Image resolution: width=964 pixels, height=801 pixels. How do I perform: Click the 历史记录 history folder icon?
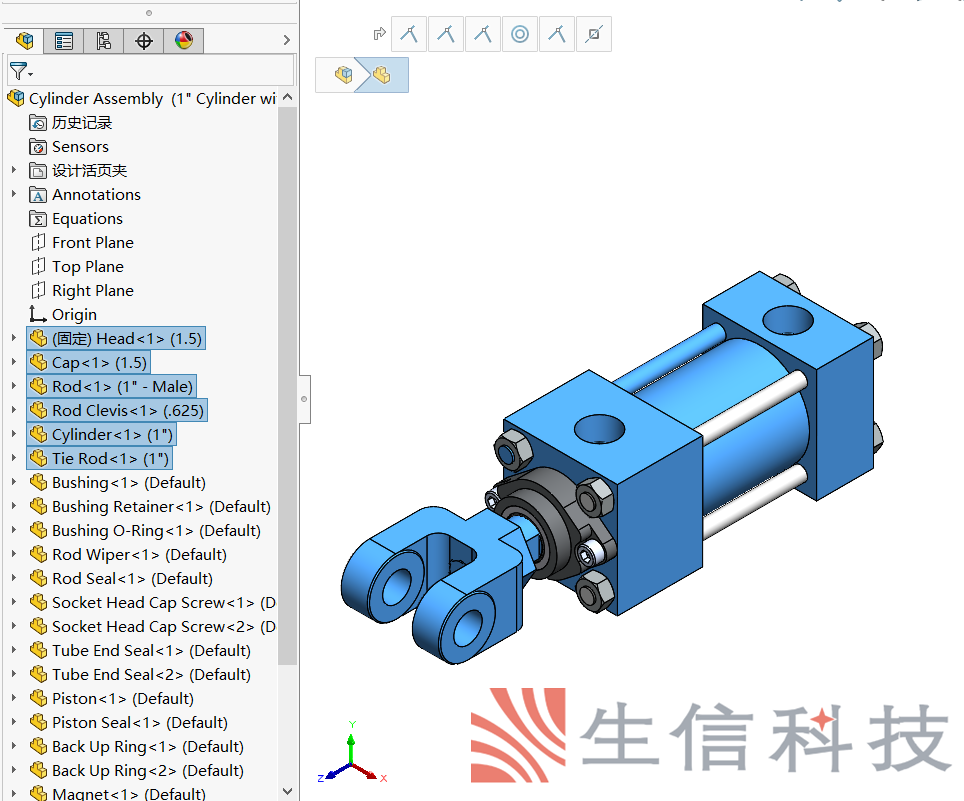(38, 123)
